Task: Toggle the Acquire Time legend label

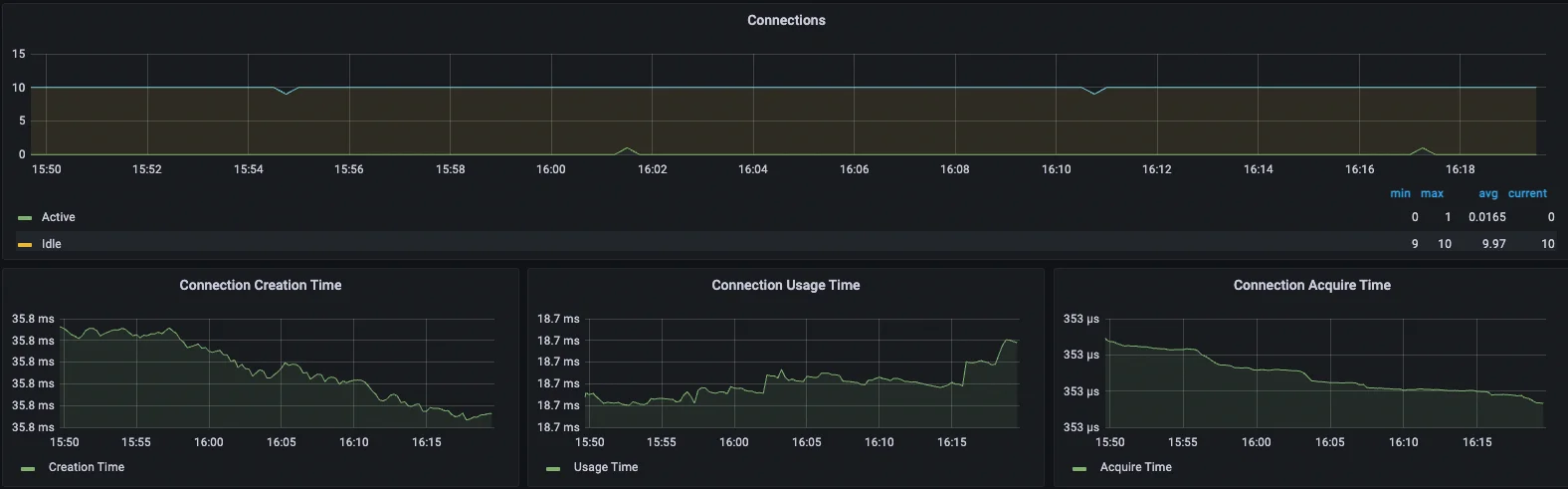Action: (1135, 467)
